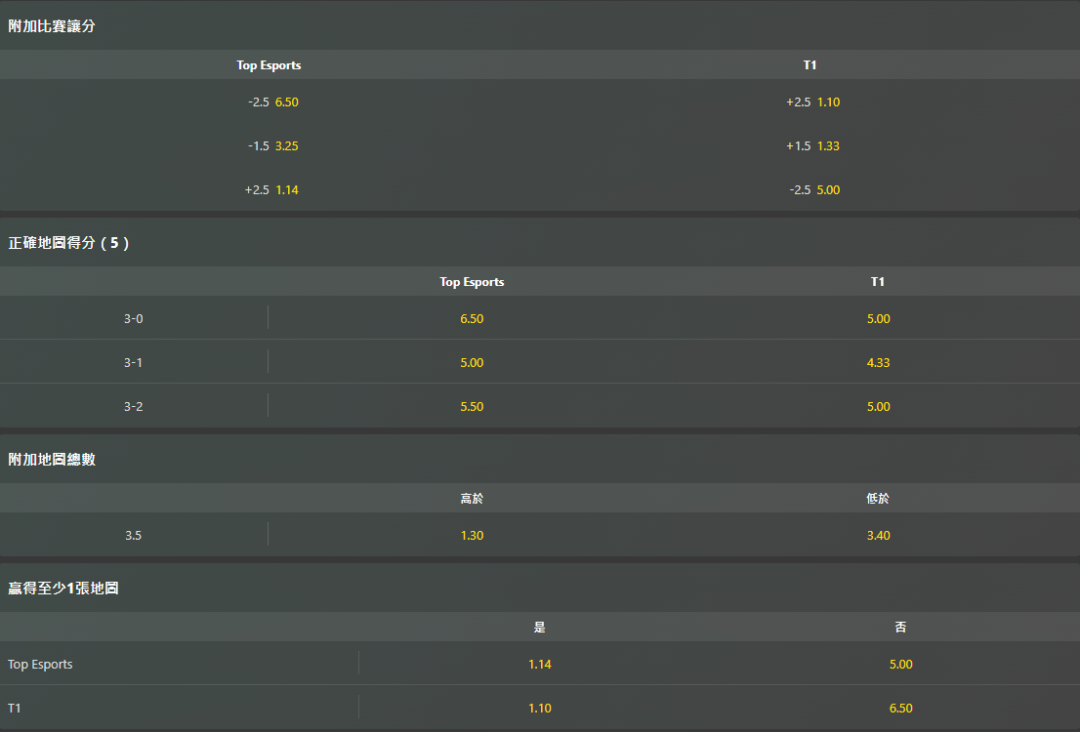Bet 高於 3.5 maps at 1.30

[472, 536]
